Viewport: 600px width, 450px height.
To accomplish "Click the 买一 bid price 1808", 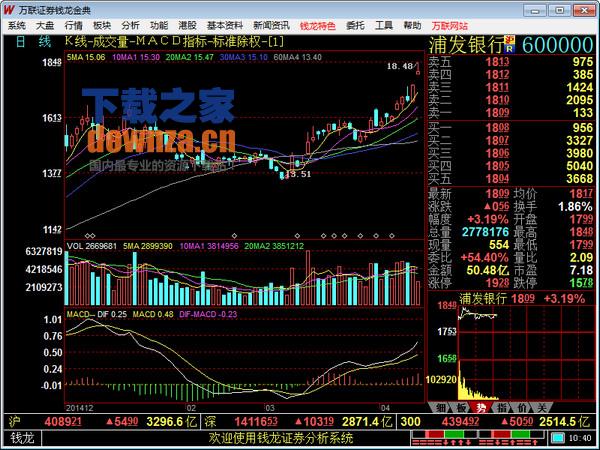I will pos(497,127).
